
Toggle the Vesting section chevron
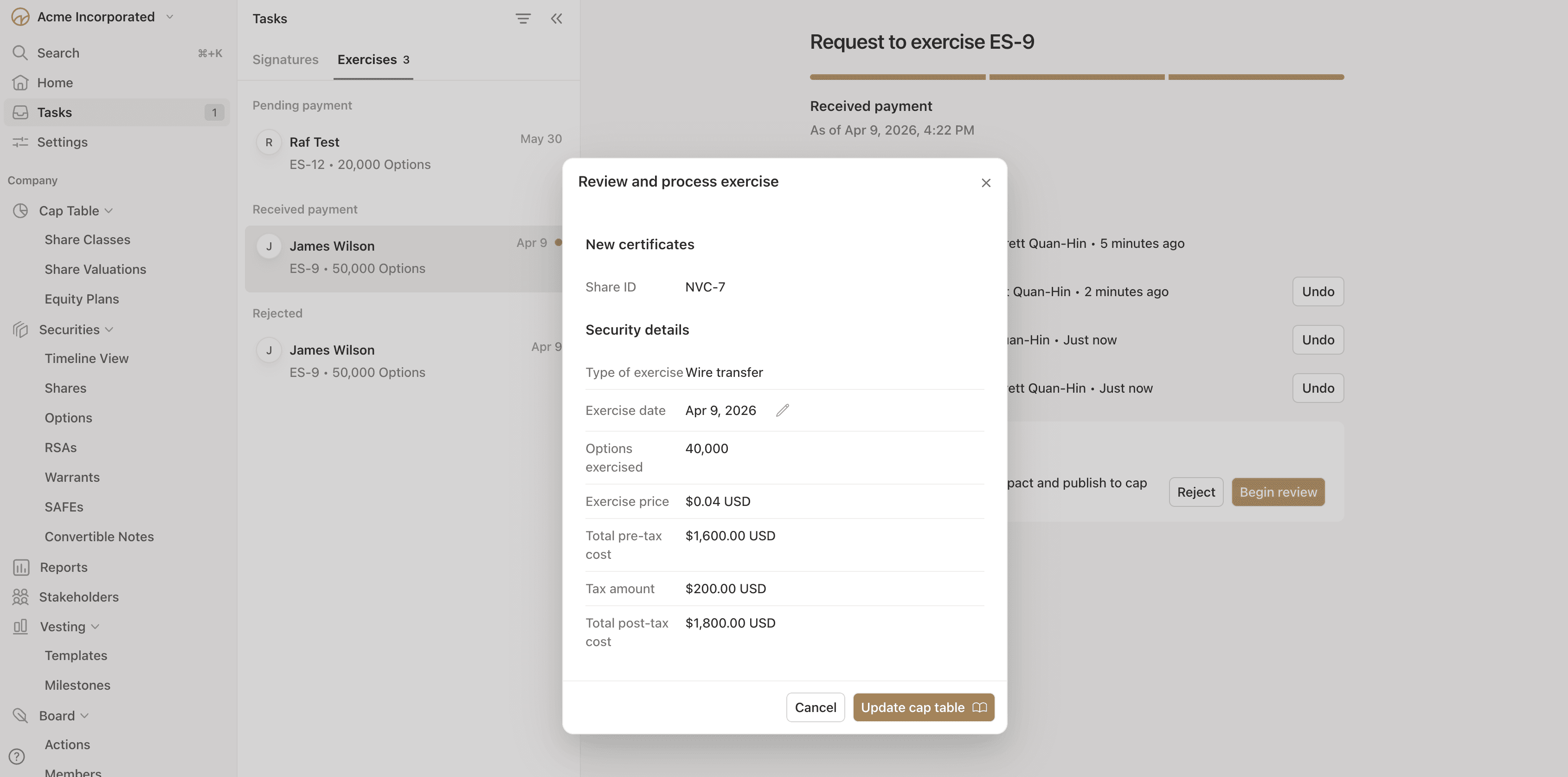(95, 627)
